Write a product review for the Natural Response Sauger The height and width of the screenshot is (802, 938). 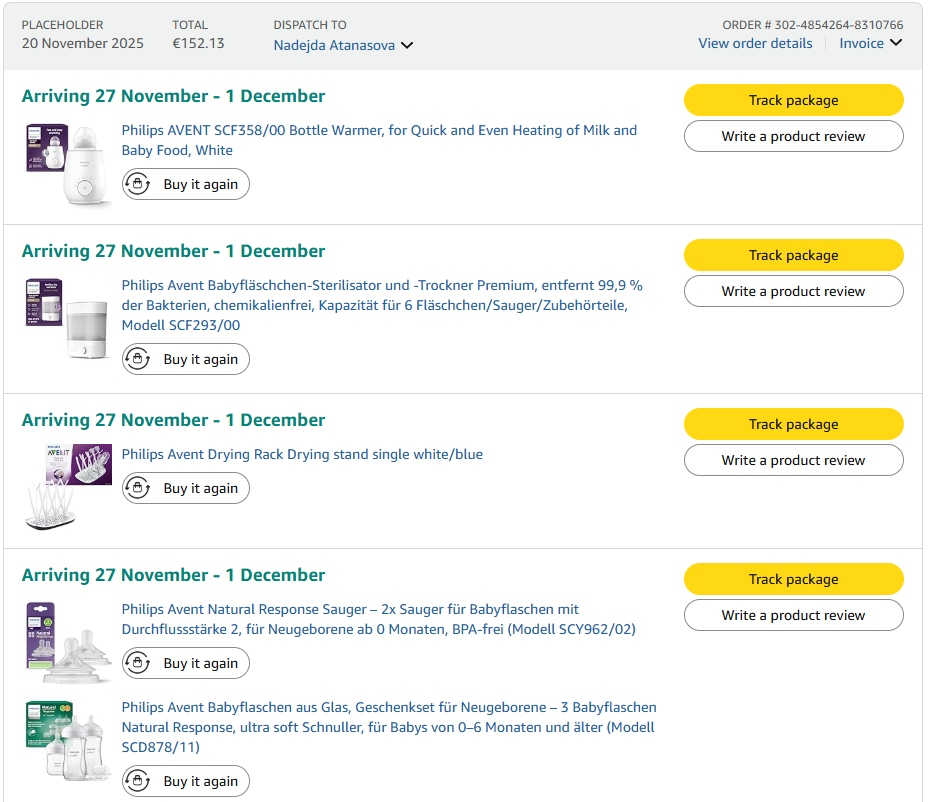click(x=793, y=615)
